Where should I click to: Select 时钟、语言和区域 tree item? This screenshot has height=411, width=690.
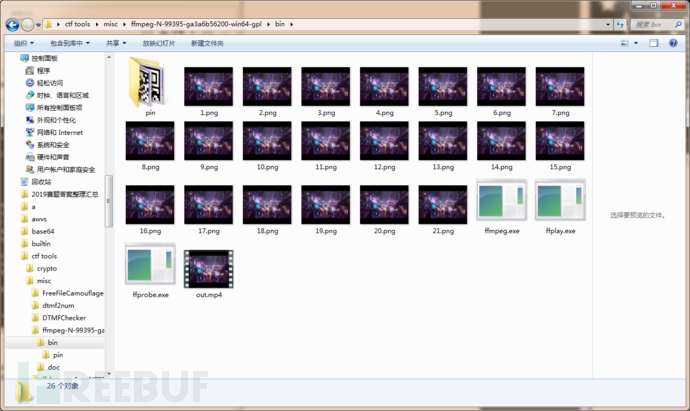[62, 95]
